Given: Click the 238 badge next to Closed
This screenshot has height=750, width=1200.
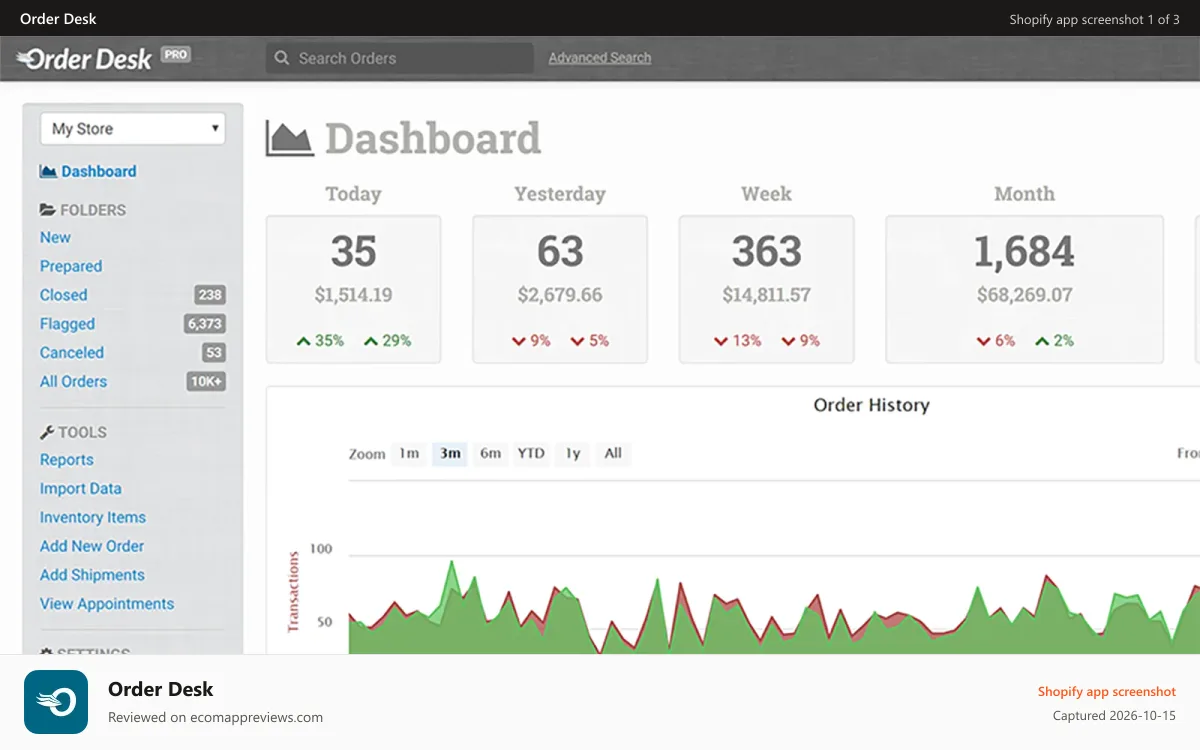Looking at the screenshot, I should pyautogui.click(x=210, y=295).
